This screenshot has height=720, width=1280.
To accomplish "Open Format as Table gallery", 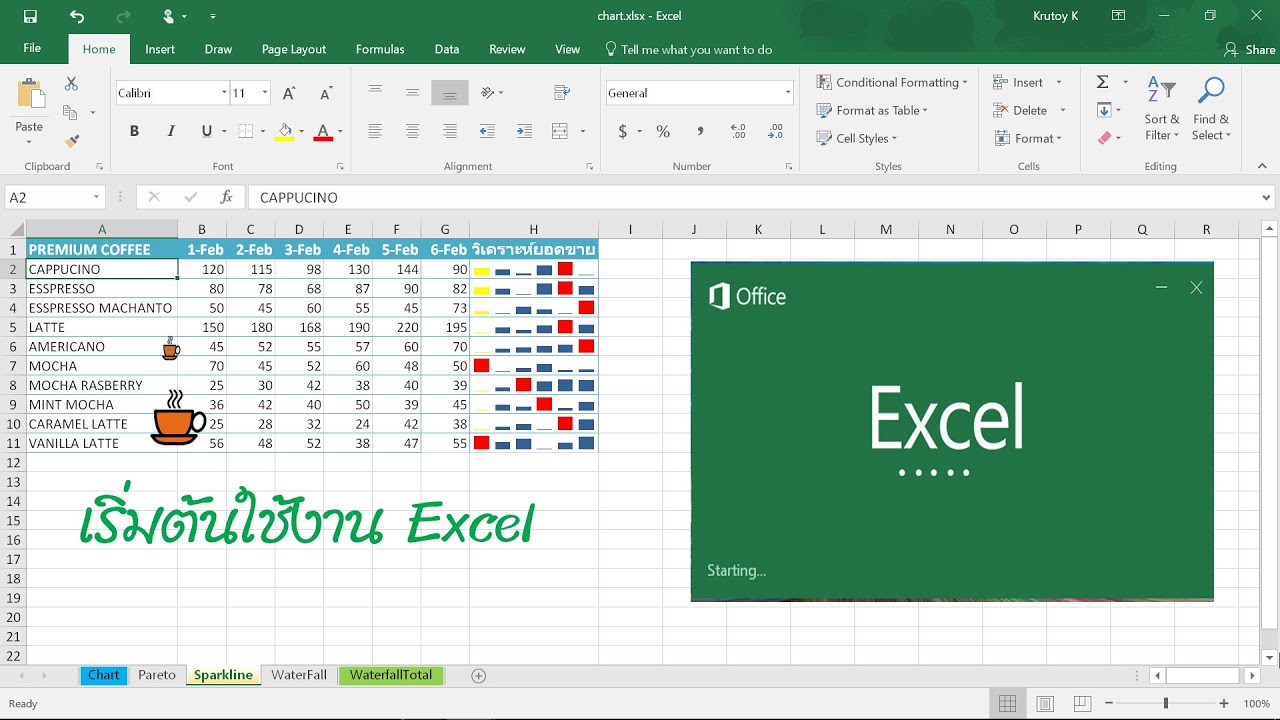I will [x=872, y=110].
